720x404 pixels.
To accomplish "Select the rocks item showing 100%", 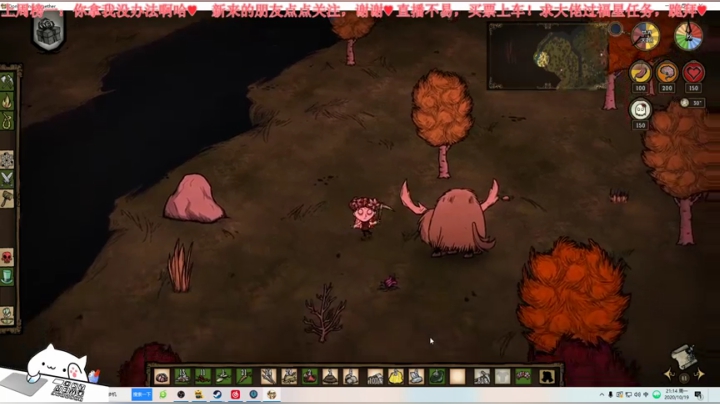I will [375, 376].
